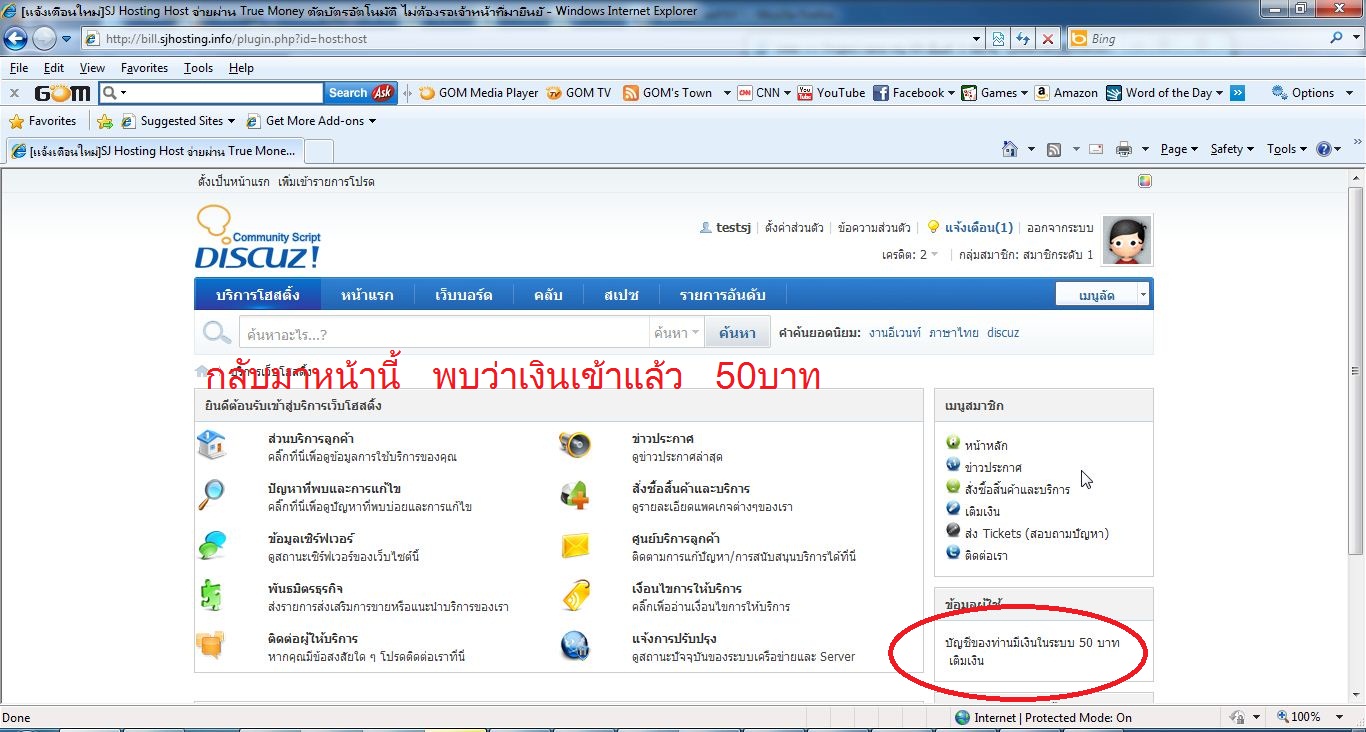1366x732 pixels.
Task: Click ติดต่อเรา in the member menu
Action: 986,556
